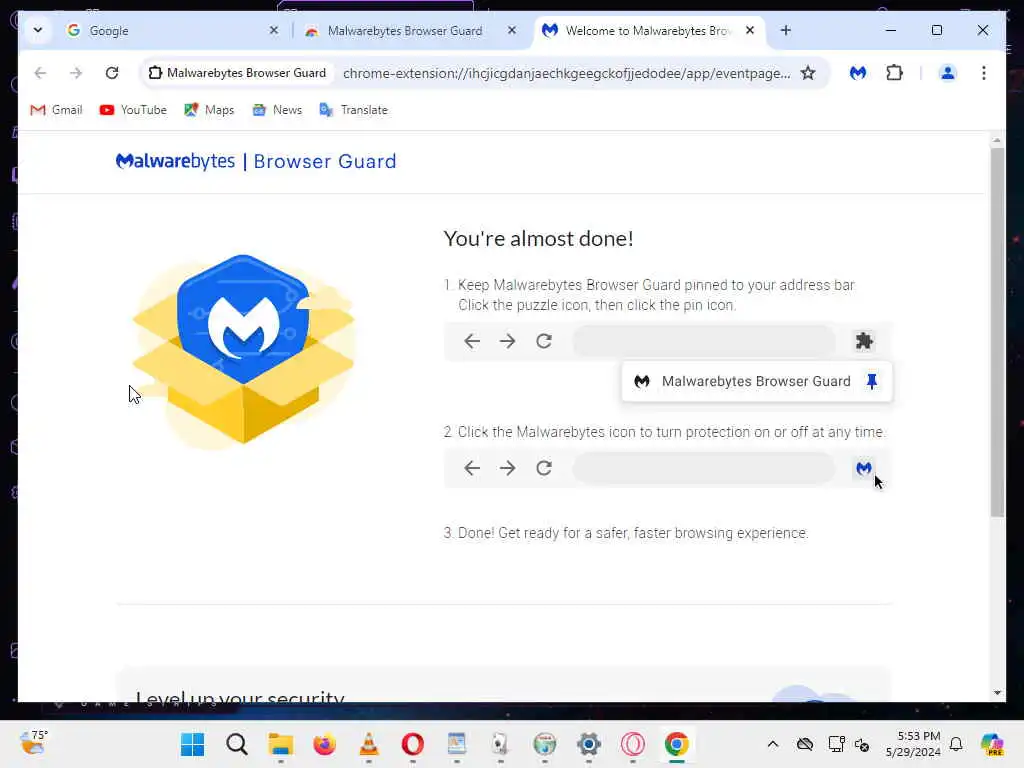This screenshot has height=768, width=1024.
Task: Open the tab search dropdown arrow
Action: [x=37, y=30]
